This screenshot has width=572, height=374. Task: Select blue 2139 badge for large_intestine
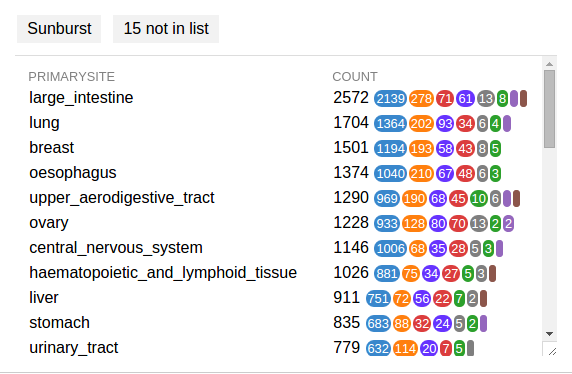tap(390, 99)
